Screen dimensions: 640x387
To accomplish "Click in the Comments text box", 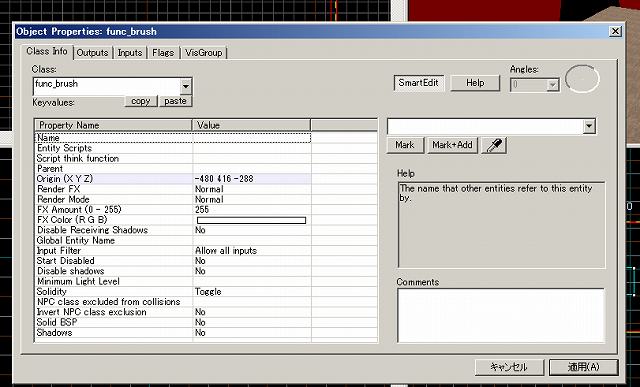I will (501, 316).
